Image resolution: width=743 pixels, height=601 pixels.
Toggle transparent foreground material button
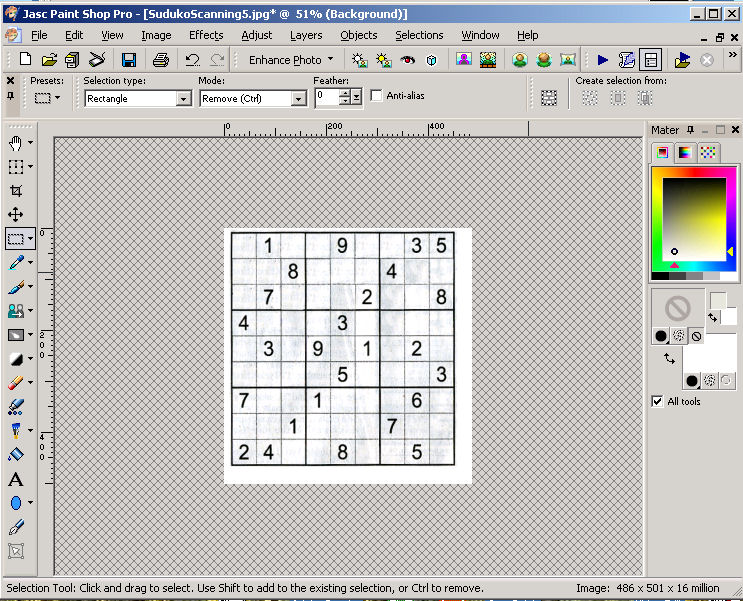(696, 336)
